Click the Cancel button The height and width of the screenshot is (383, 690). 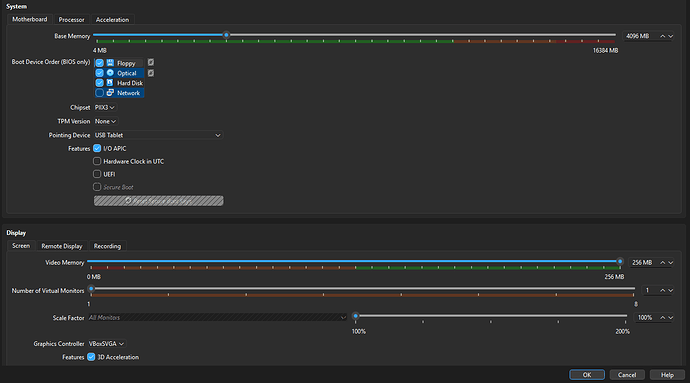pos(627,375)
